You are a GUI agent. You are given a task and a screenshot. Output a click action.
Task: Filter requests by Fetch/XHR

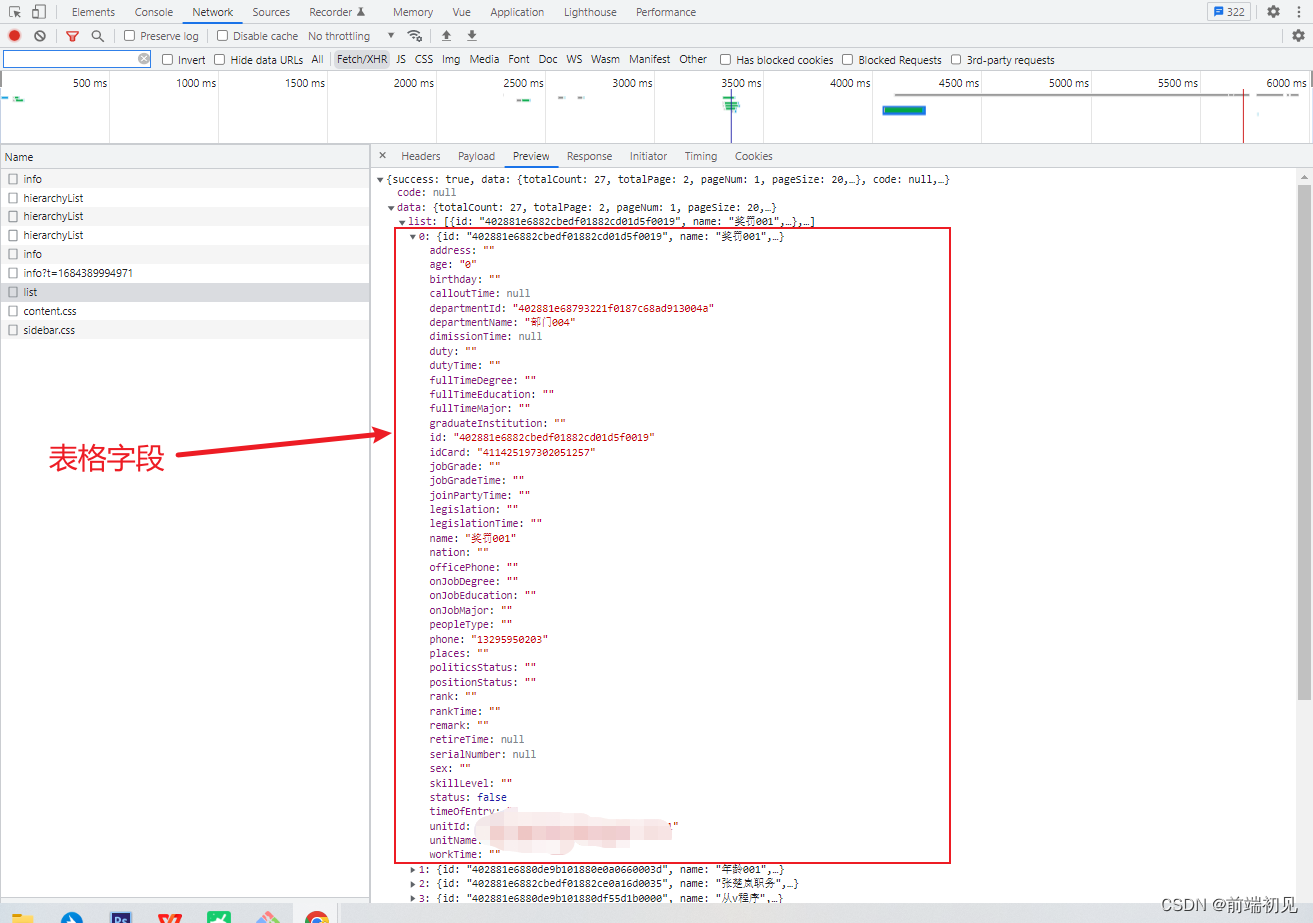click(x=362, y=60)
